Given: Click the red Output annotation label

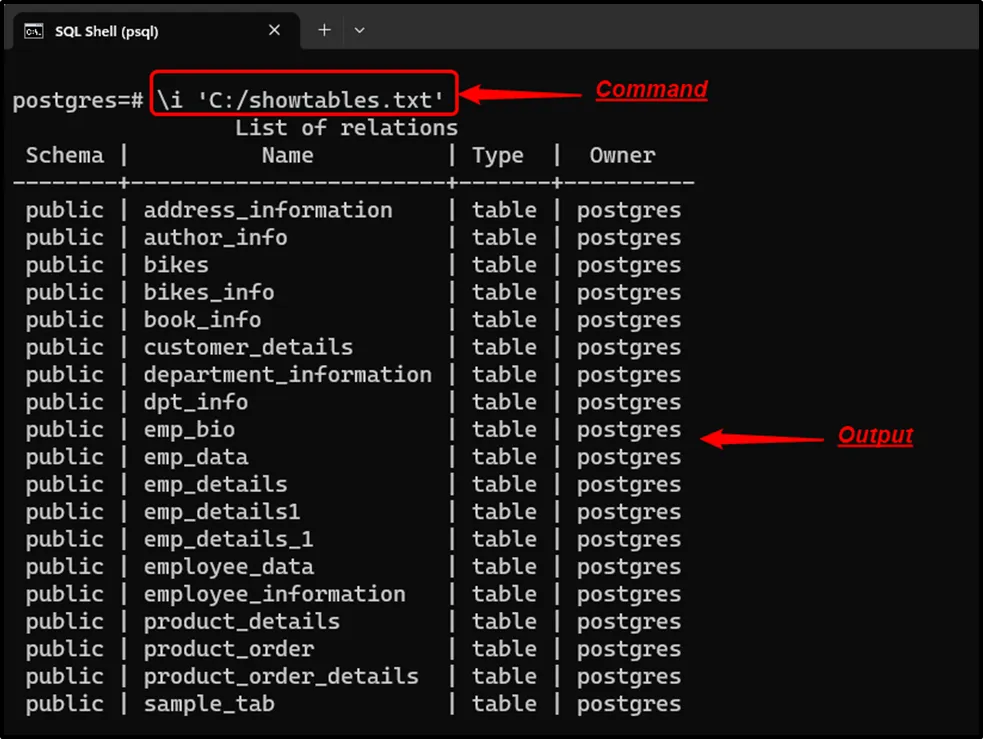Looking at the screenshot, I should pos(875,436).
